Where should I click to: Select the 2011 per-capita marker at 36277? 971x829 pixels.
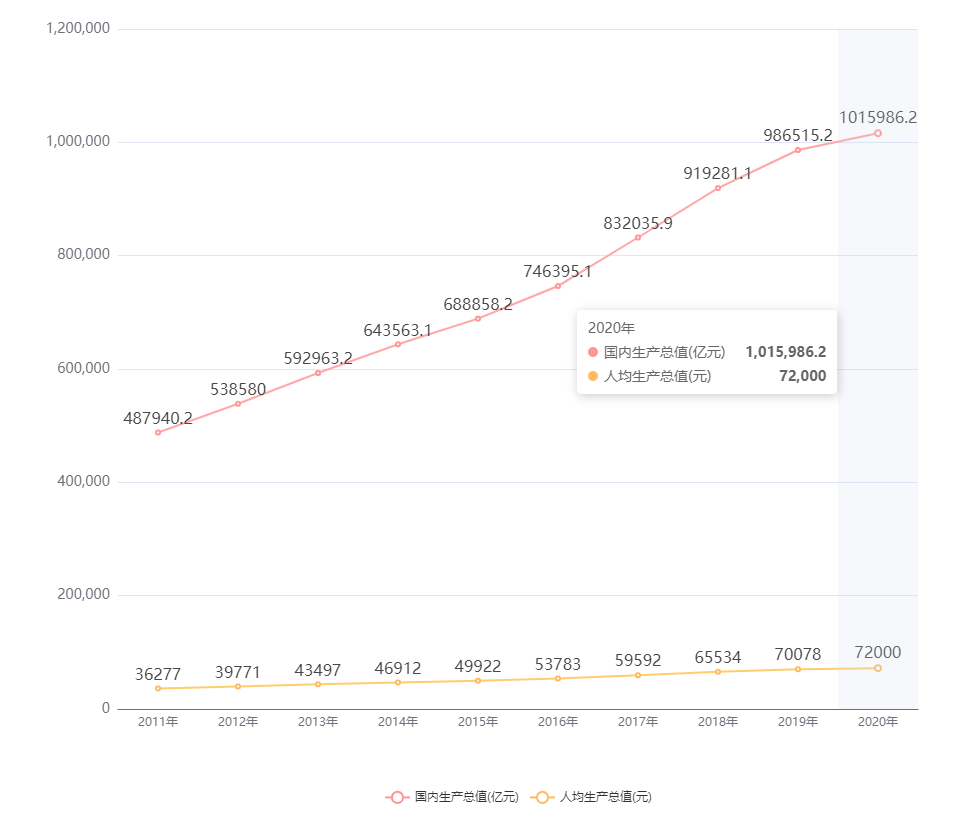pos(158,688)
